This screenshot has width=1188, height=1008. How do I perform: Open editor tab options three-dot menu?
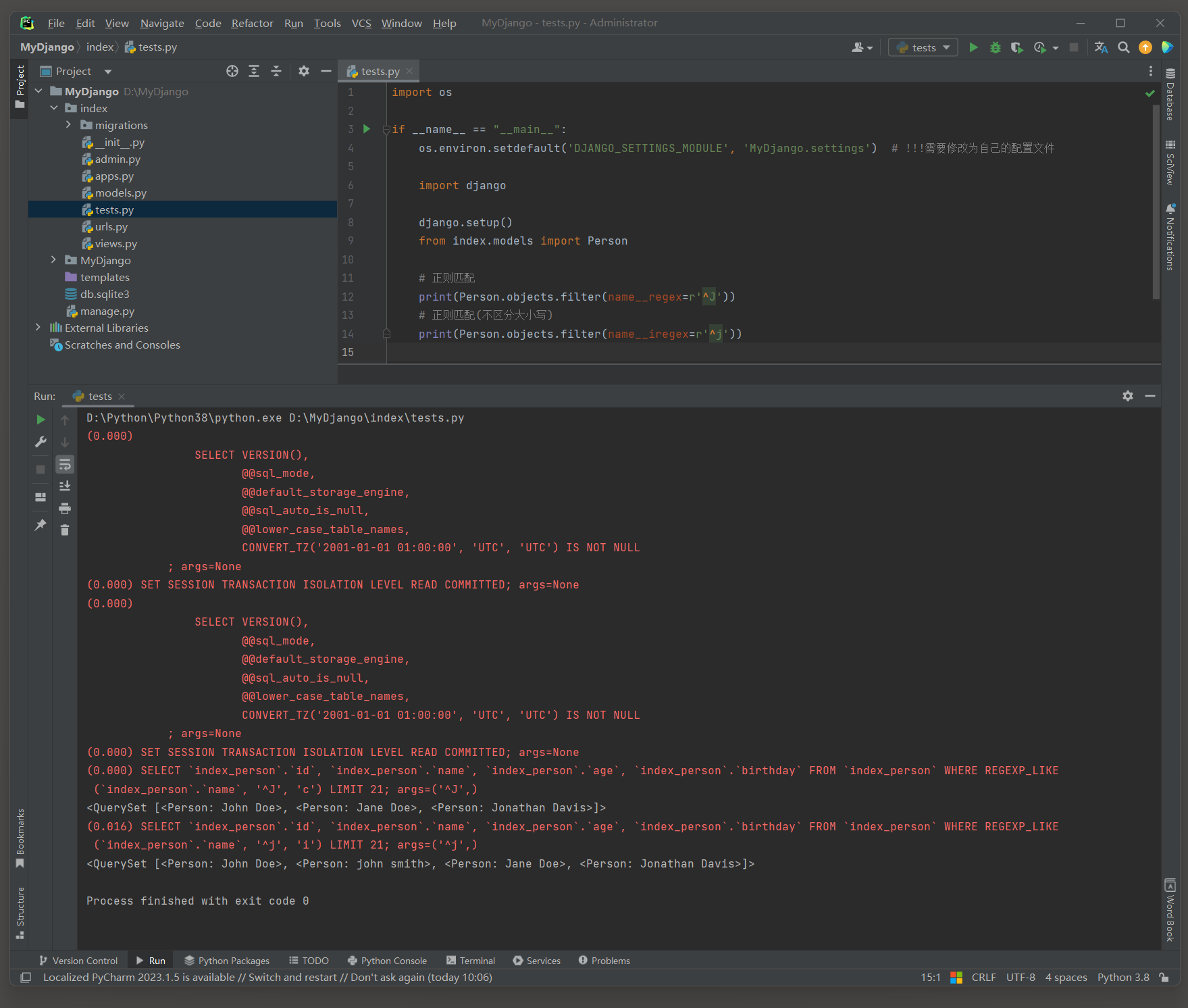[1151, 71]
